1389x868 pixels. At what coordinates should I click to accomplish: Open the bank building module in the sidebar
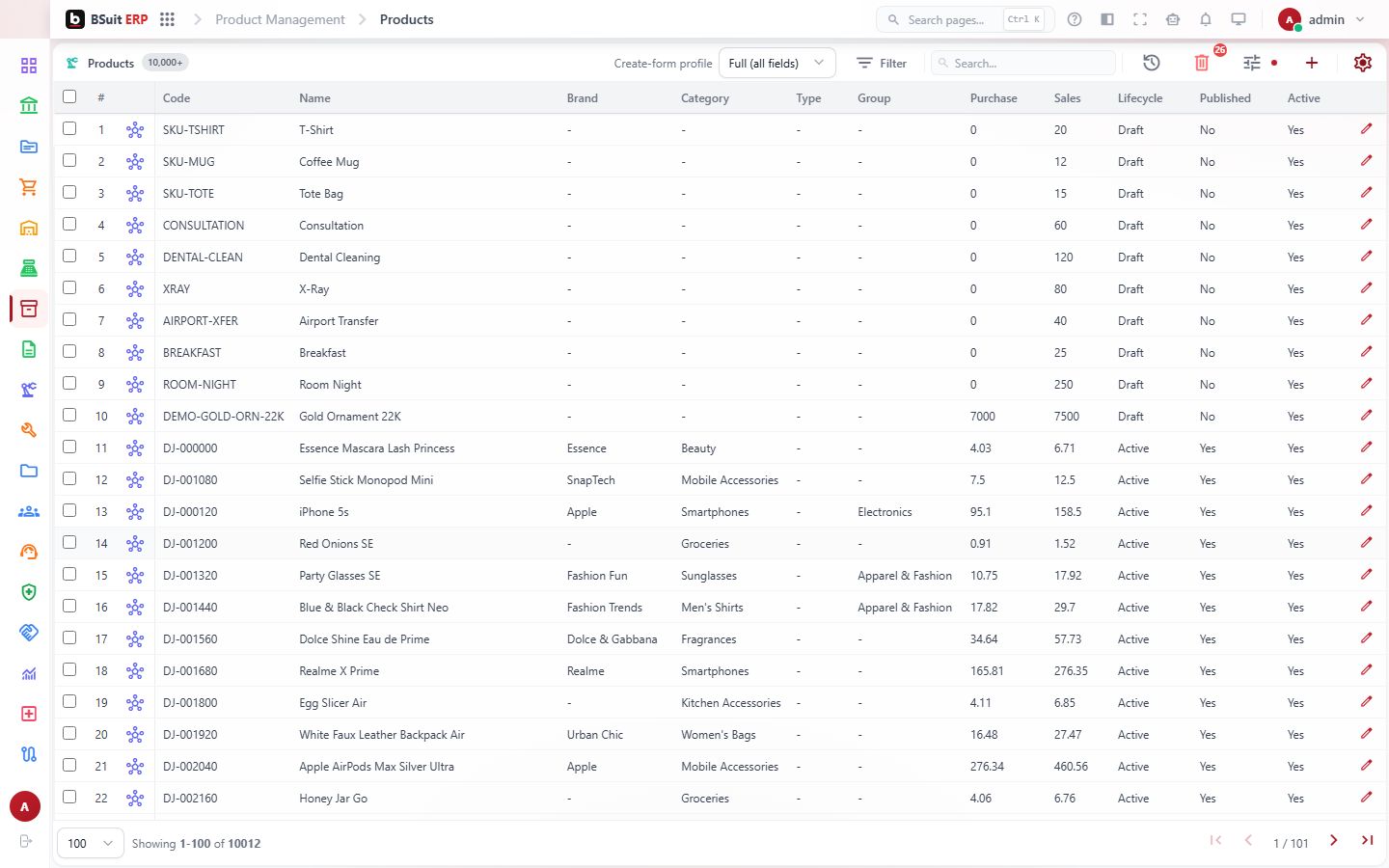coord(29,106)
